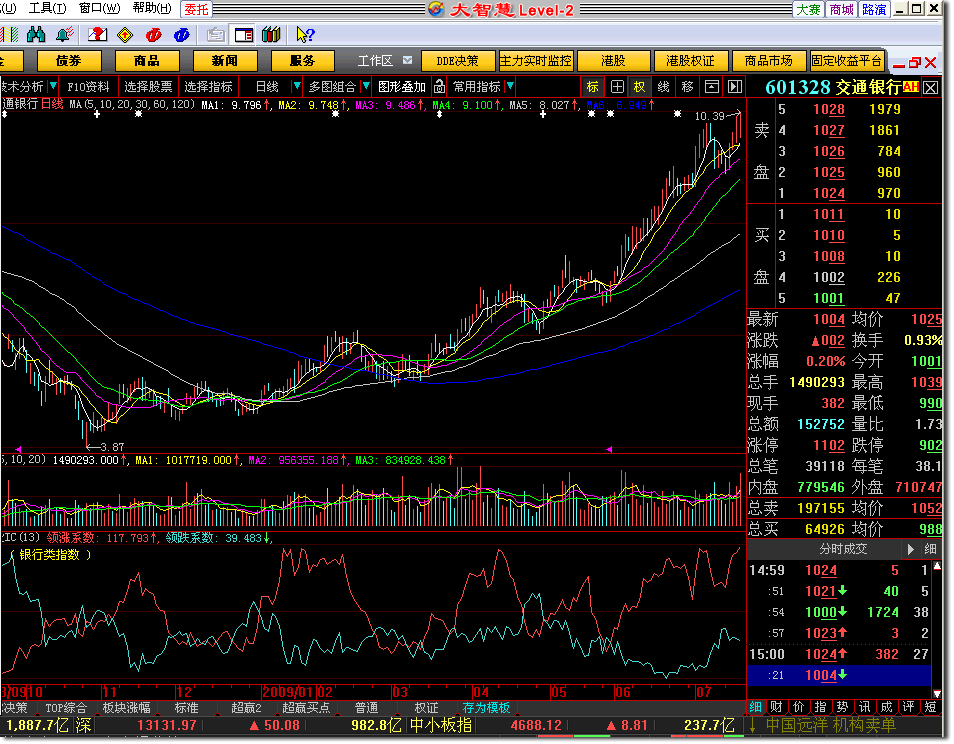Click the F10资料 button

coord(88,87)
